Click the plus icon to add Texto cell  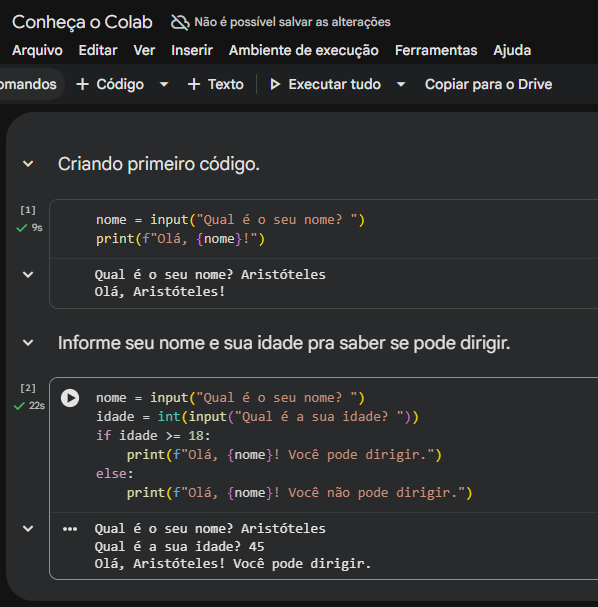point(194,84)
